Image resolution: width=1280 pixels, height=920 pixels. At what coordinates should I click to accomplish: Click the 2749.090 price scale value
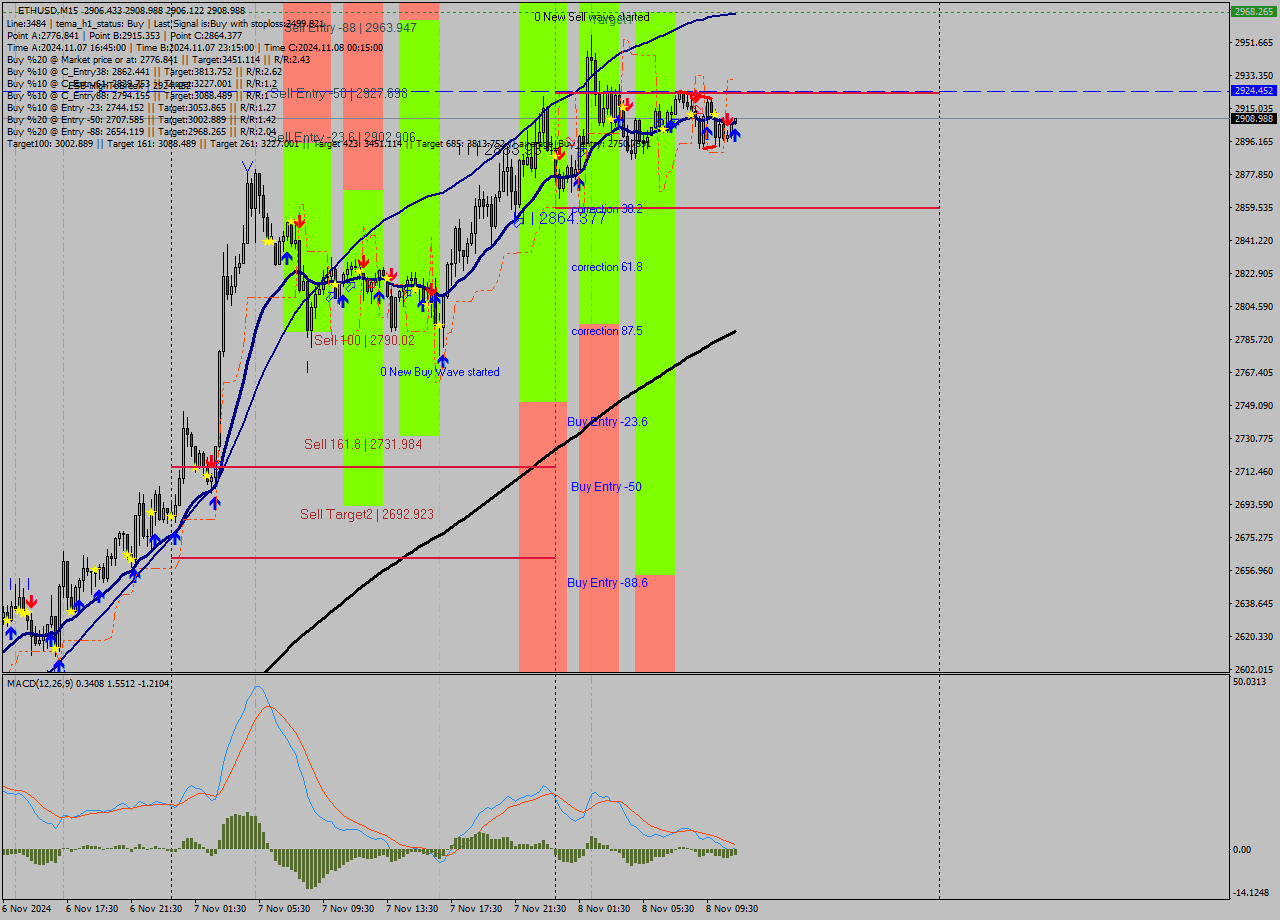coord(1254,405)
